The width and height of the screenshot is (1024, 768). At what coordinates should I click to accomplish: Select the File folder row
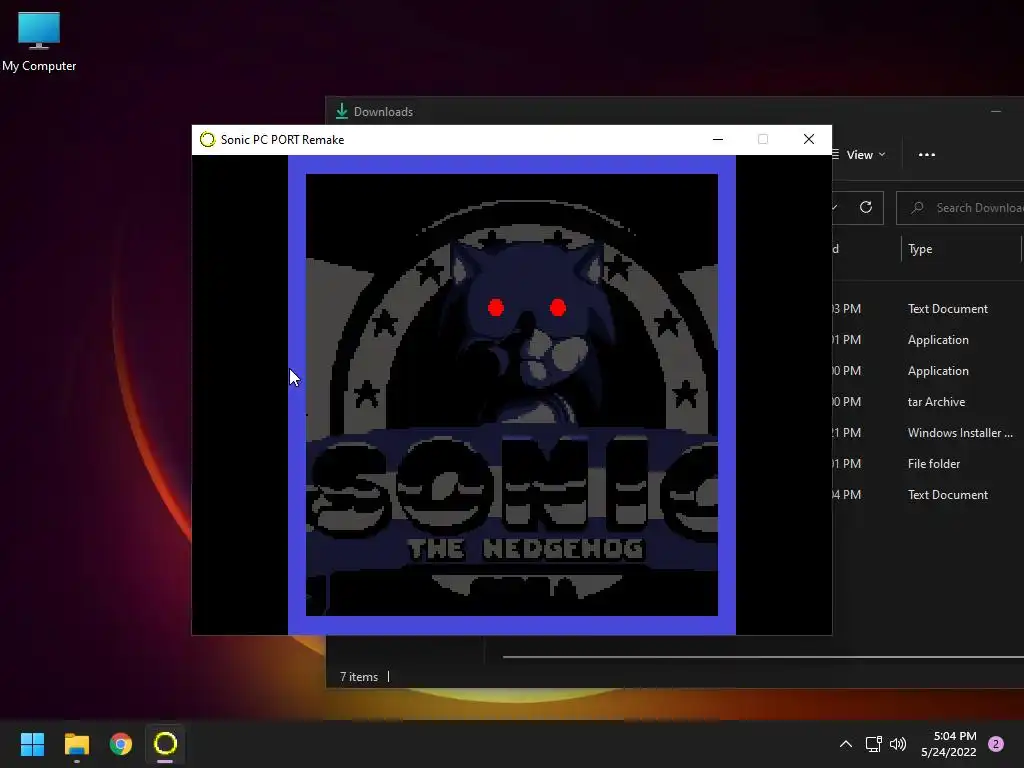point(928,464)
